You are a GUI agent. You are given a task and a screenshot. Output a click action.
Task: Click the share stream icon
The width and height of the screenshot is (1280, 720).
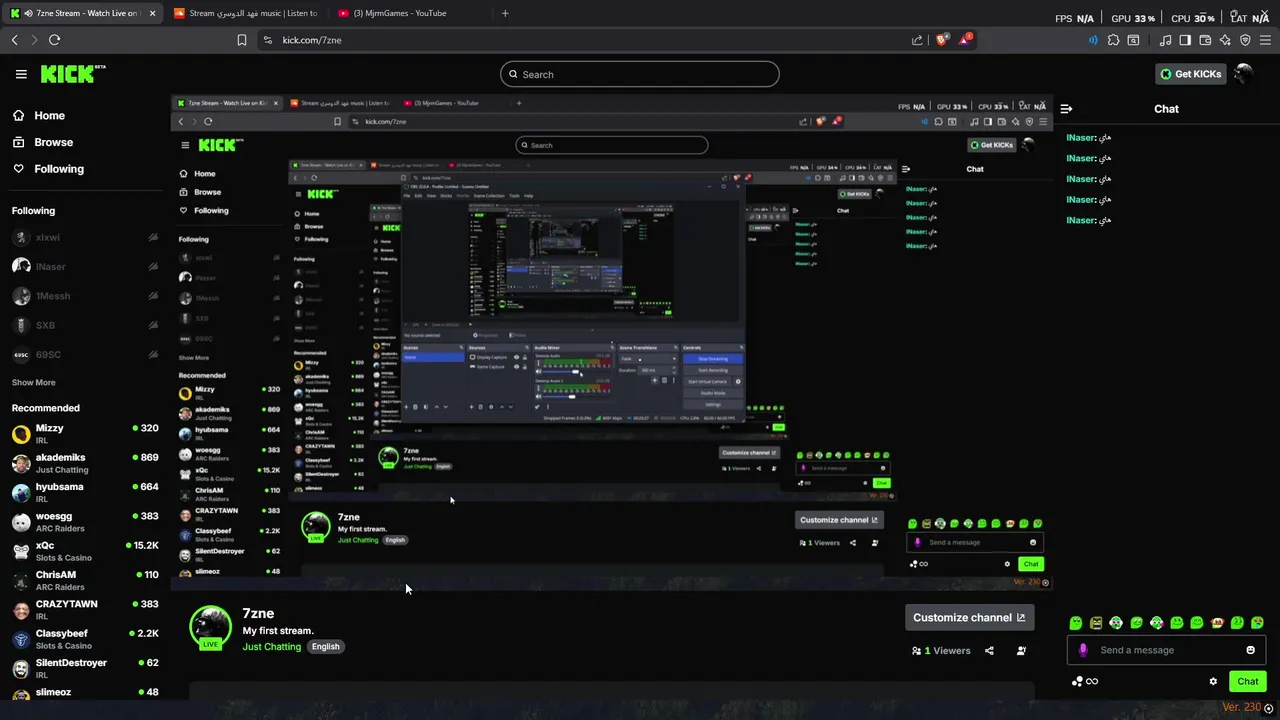pyautogui.click(x=989, y=651)
